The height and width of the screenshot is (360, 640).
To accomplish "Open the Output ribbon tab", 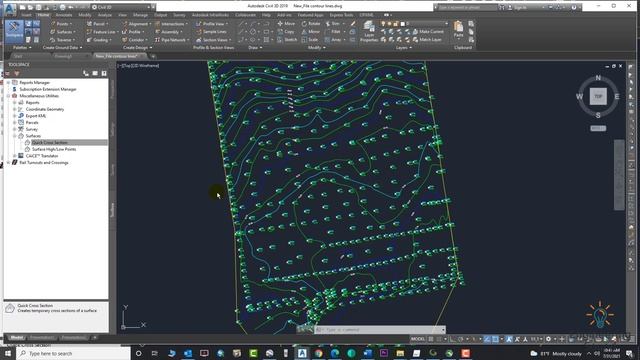I will click(x=160, y=15).
